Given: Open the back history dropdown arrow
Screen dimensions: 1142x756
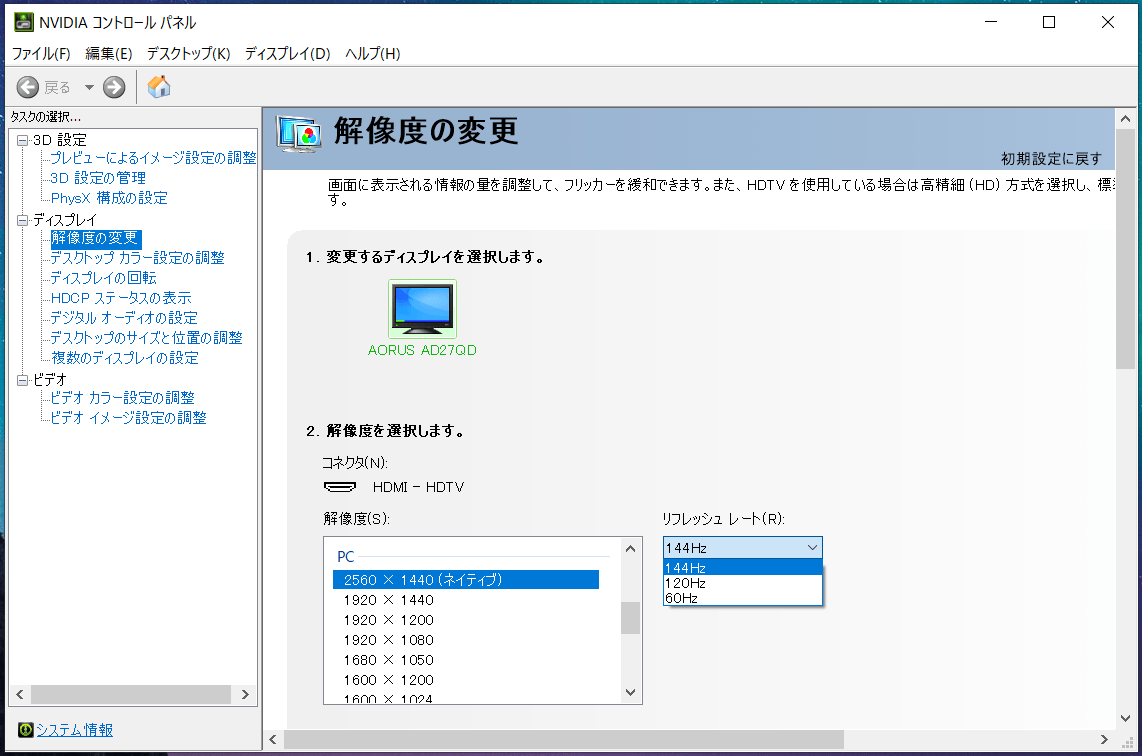Looking at the screenshot, I should coord(89,87).
